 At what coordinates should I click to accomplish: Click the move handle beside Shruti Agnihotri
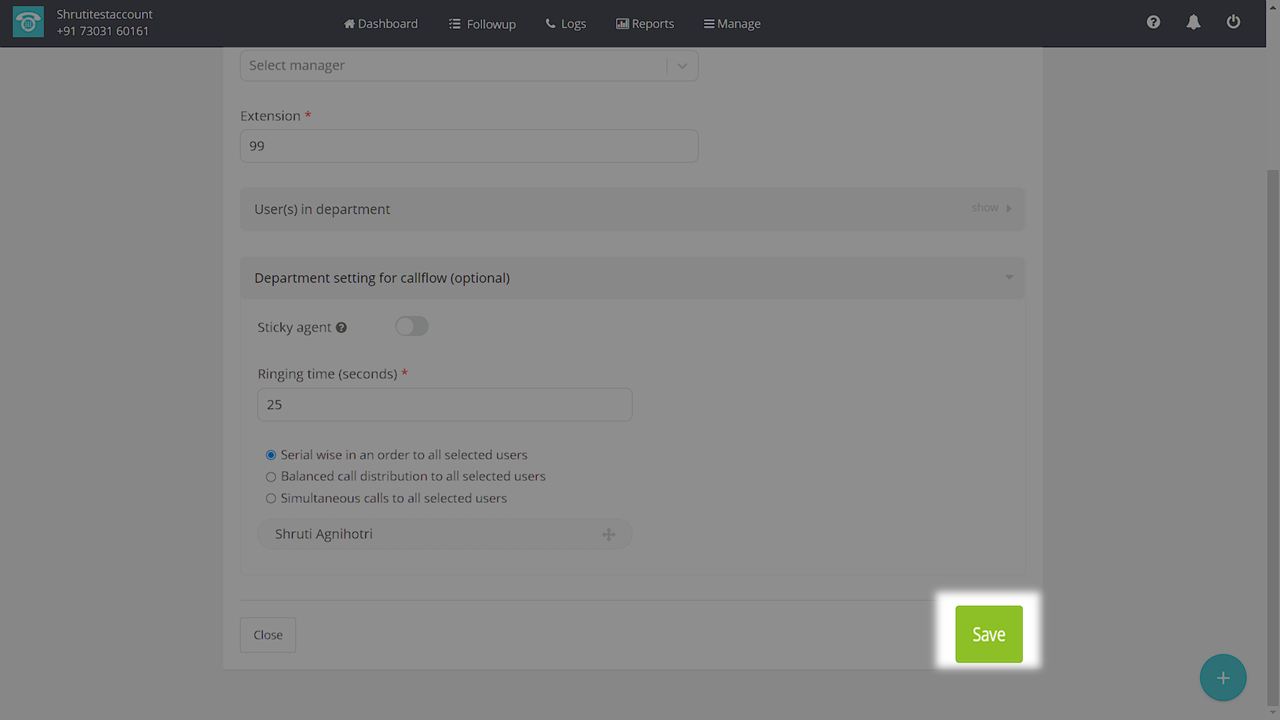[608, 535]
